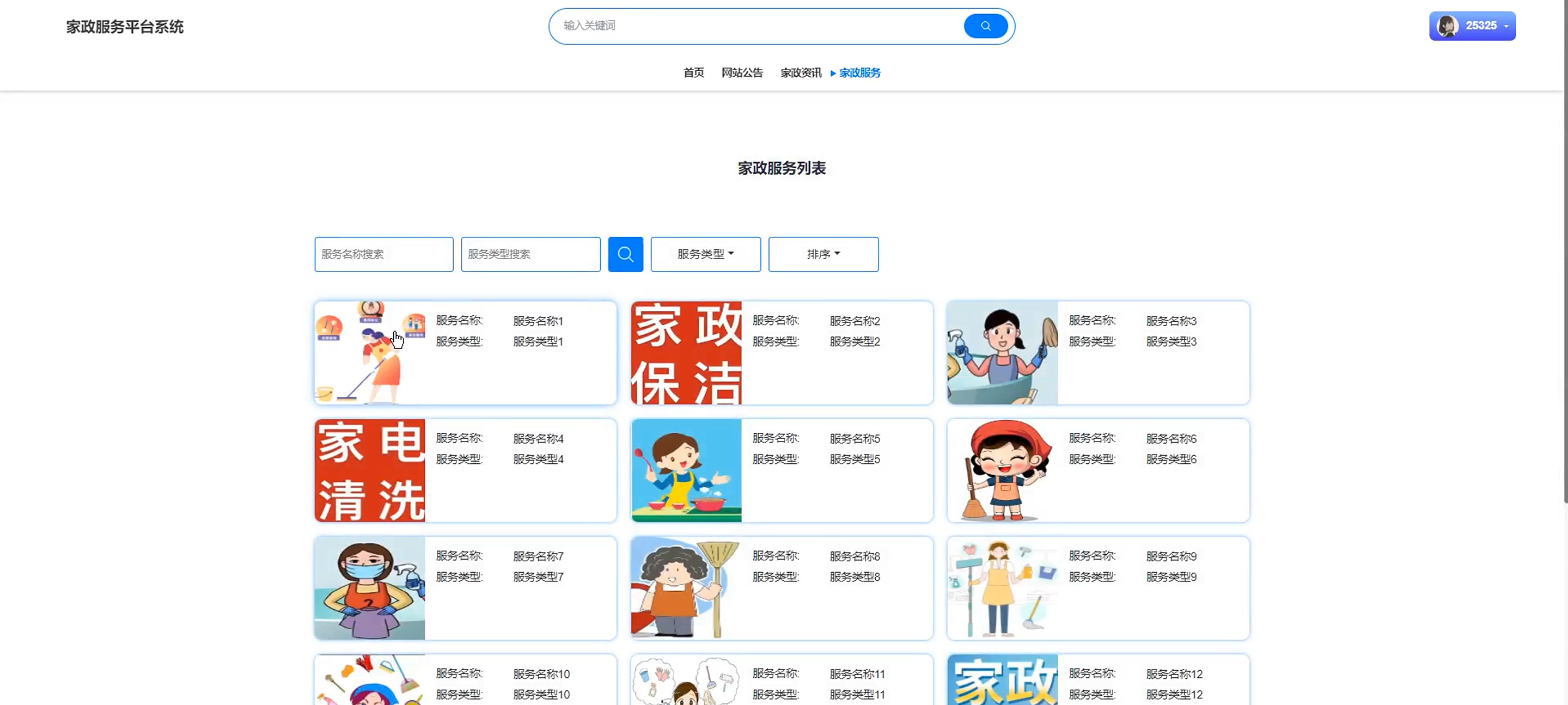Open the 家政资讯 navigation link
1568x705 pixels.
pyautogui.click(x=801, y=73)
